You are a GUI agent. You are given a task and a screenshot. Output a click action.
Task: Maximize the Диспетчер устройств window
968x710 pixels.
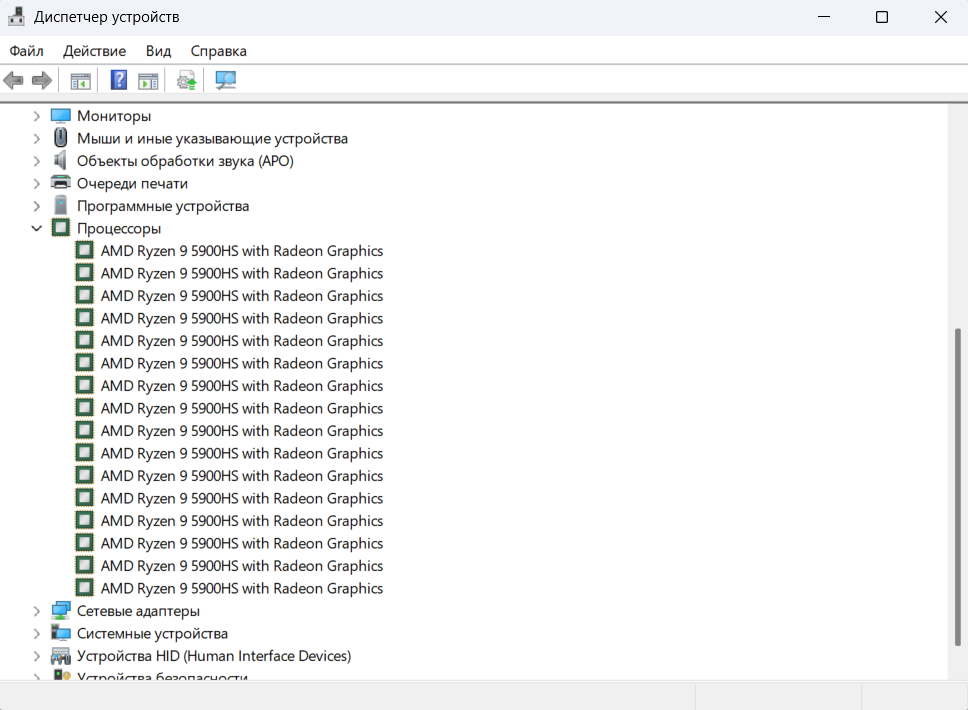coord(882,17)
